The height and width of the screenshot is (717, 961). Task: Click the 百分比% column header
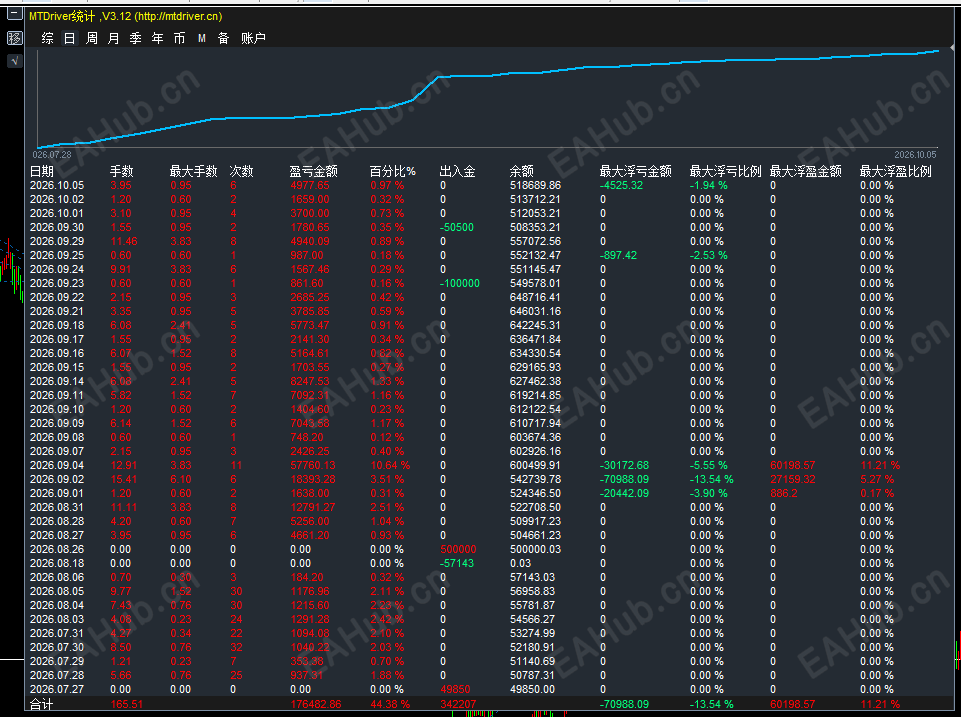pyautogui.click(x=393, y=172)
